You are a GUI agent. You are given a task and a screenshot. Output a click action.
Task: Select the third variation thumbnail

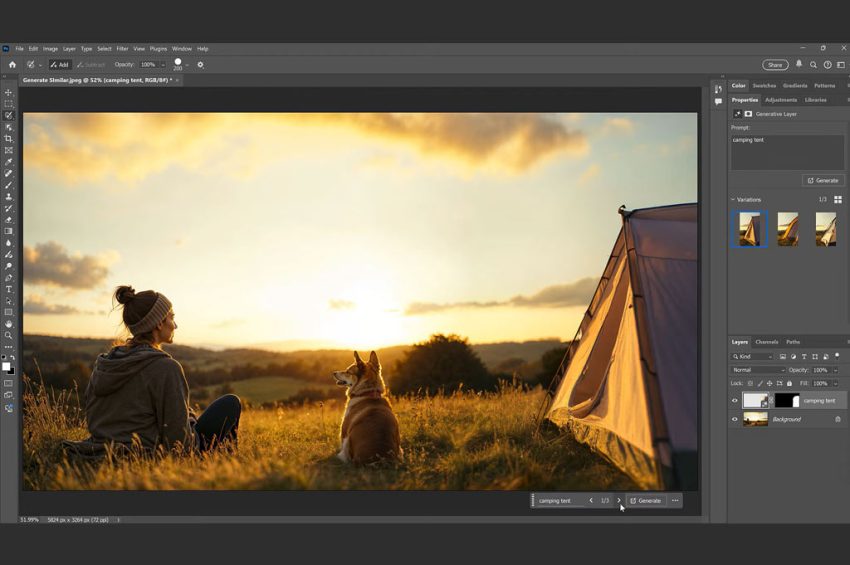[x=825, y=229]
